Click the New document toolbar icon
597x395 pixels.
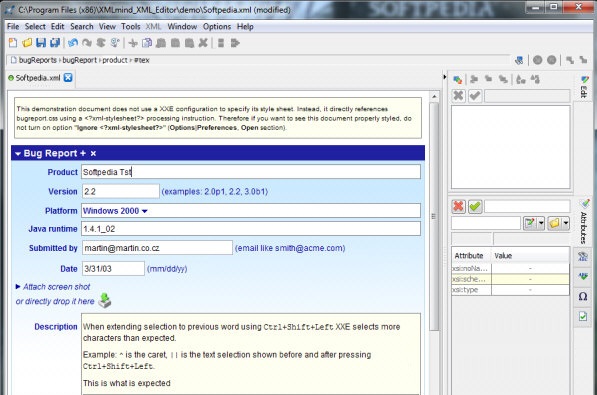pyautogui.click(x=13, y=43)
